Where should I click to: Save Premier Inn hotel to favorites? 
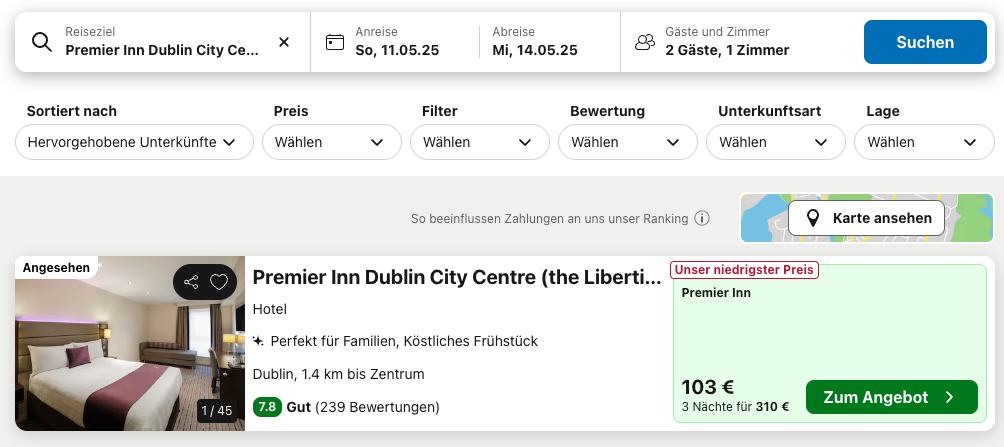[x=219, y=283]
